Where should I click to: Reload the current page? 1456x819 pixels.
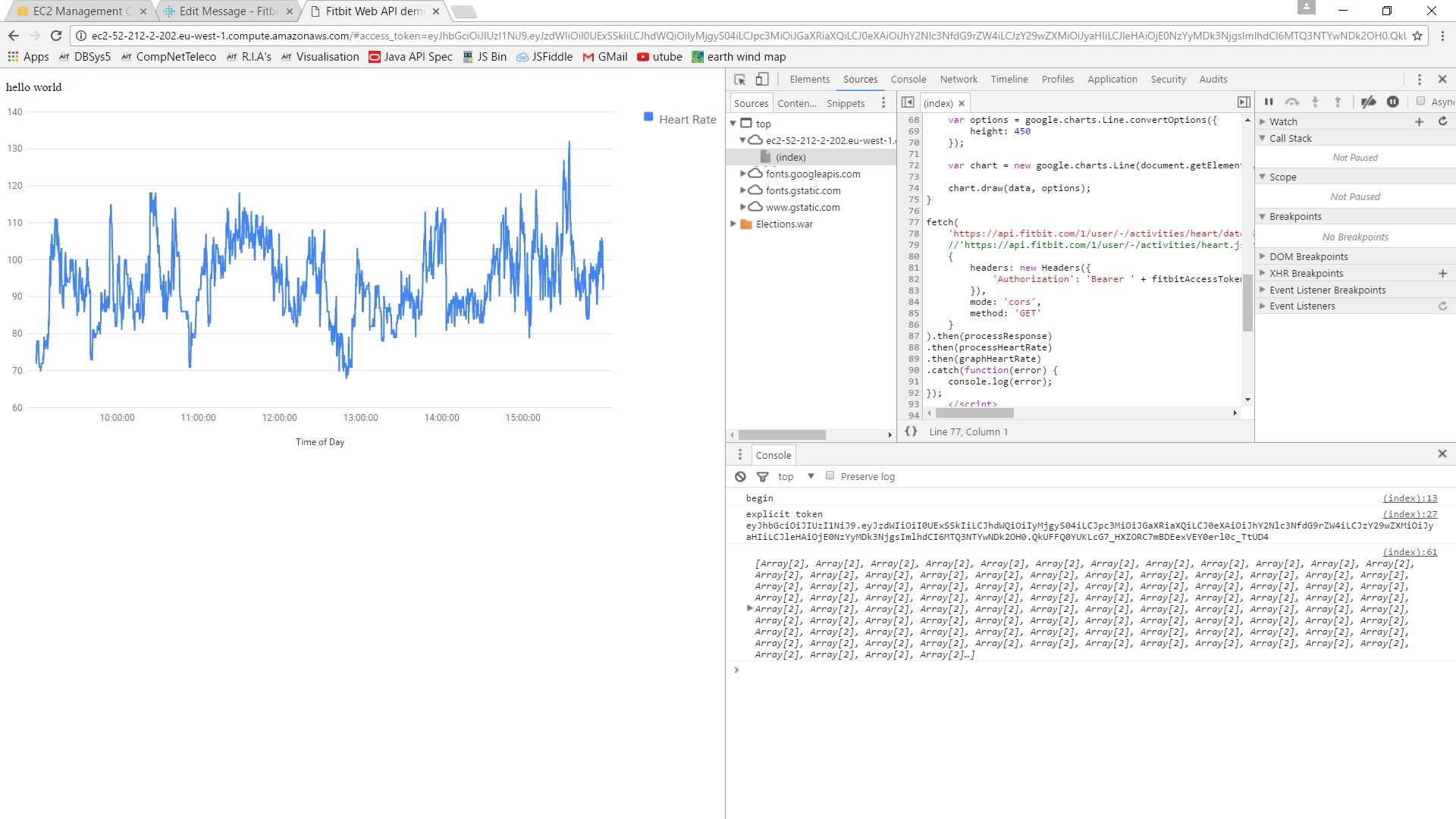pyautogui.click(x=55, y=36)
